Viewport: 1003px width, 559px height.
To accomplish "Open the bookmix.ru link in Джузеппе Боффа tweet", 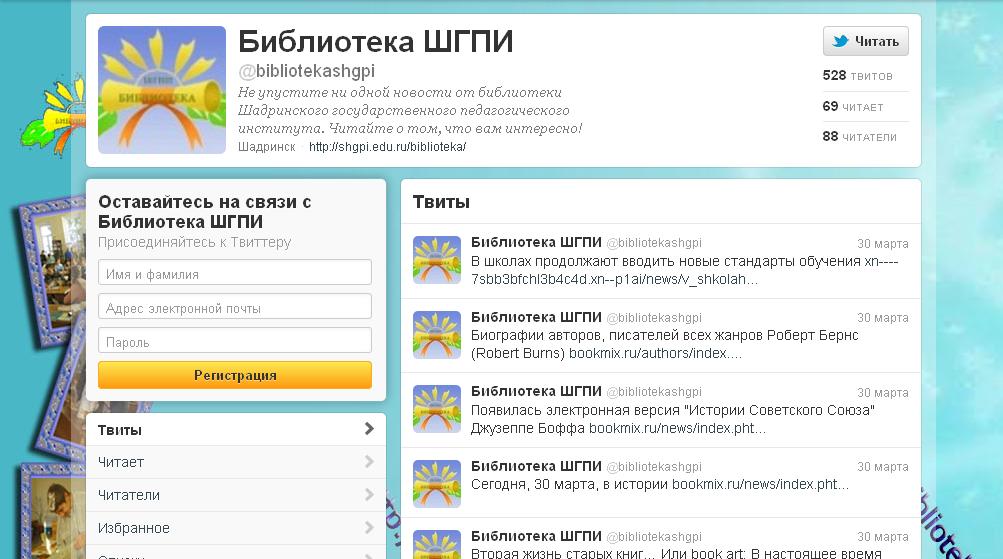I will point(677,429).
